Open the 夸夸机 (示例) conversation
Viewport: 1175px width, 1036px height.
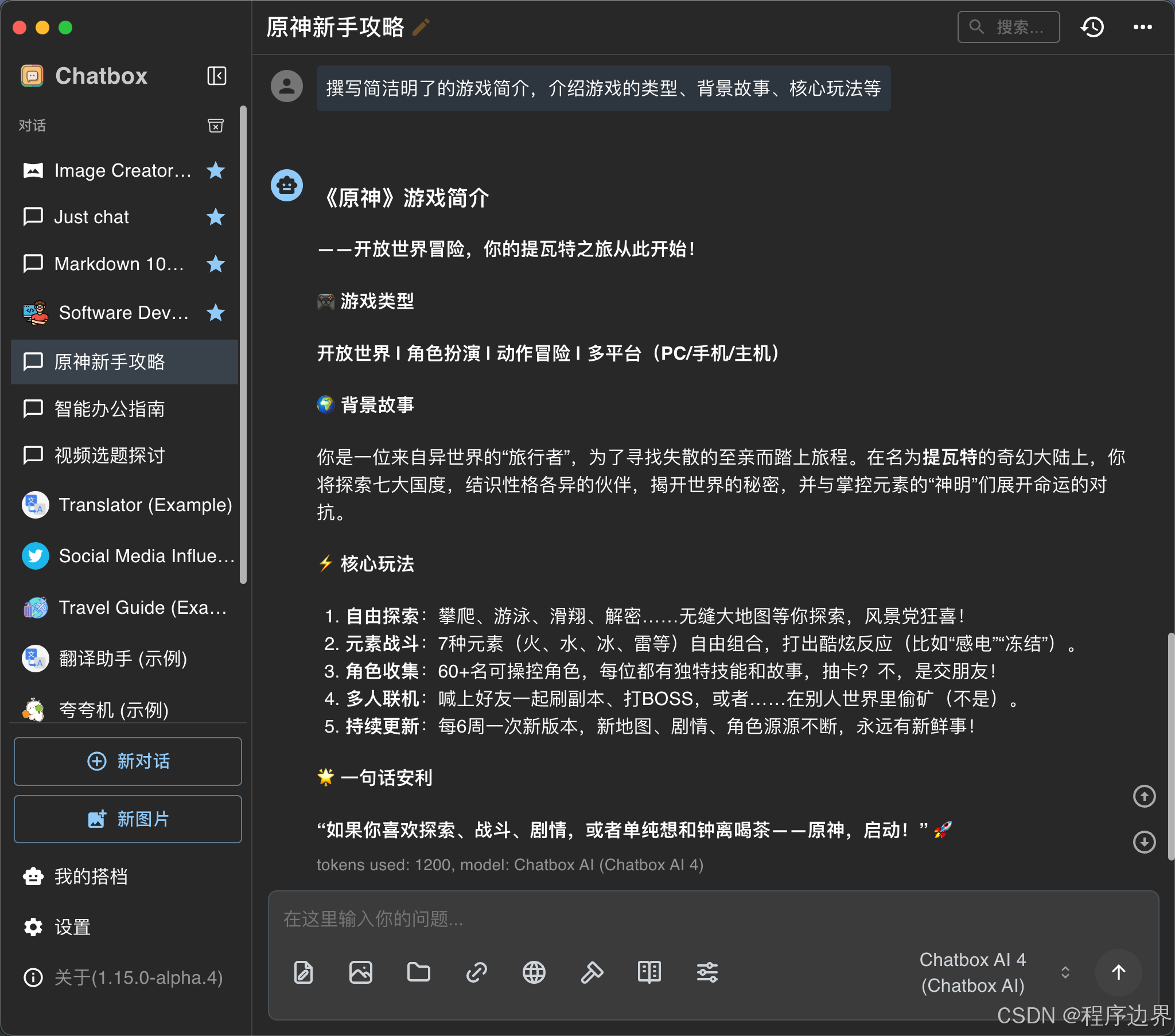124,710
